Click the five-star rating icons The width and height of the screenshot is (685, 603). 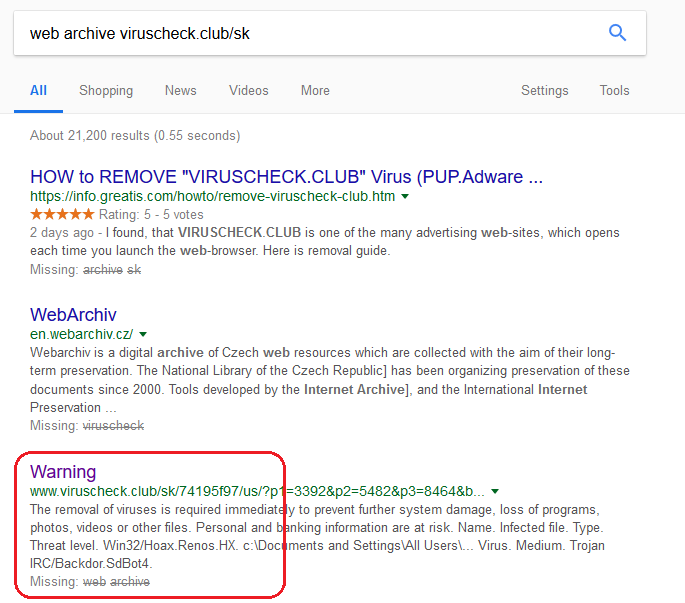pos(62,214)
